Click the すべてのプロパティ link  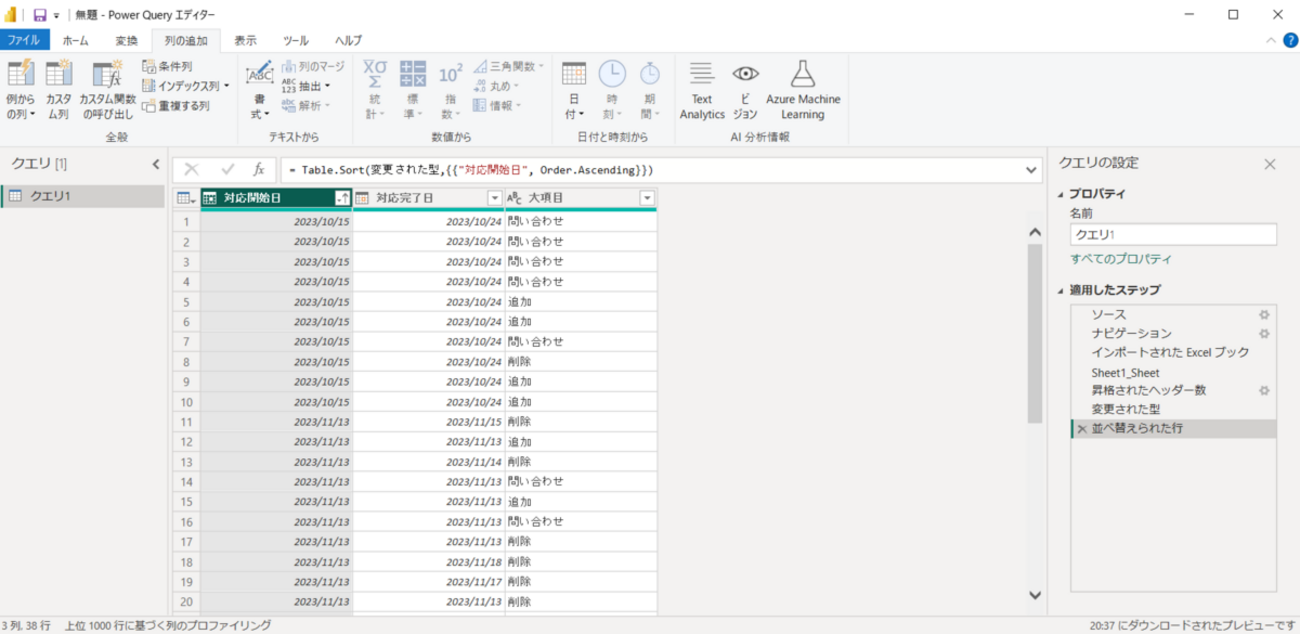tap(1121, 259)
